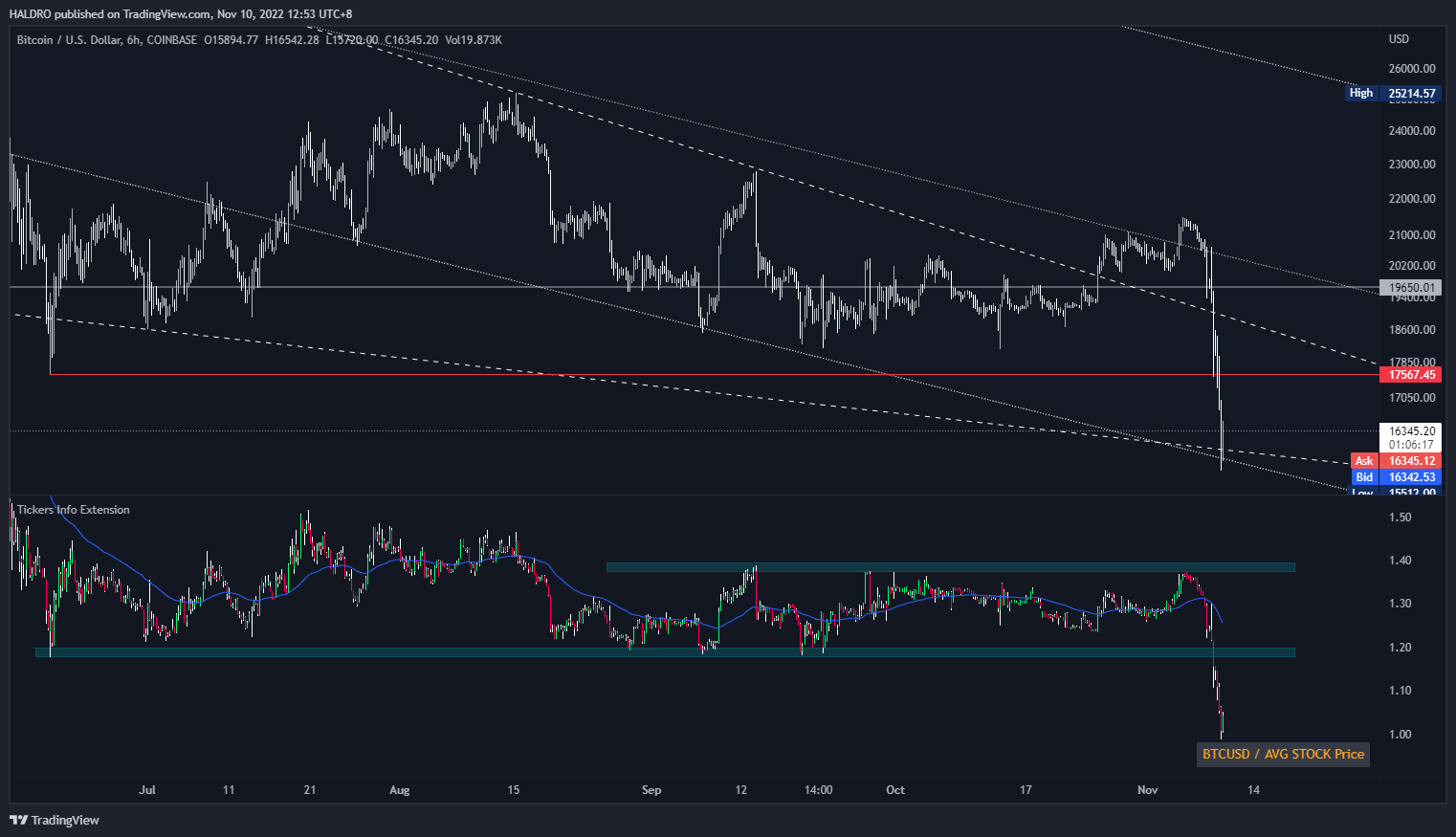Click the 21000.00 price axis value

coord(1412,235)
